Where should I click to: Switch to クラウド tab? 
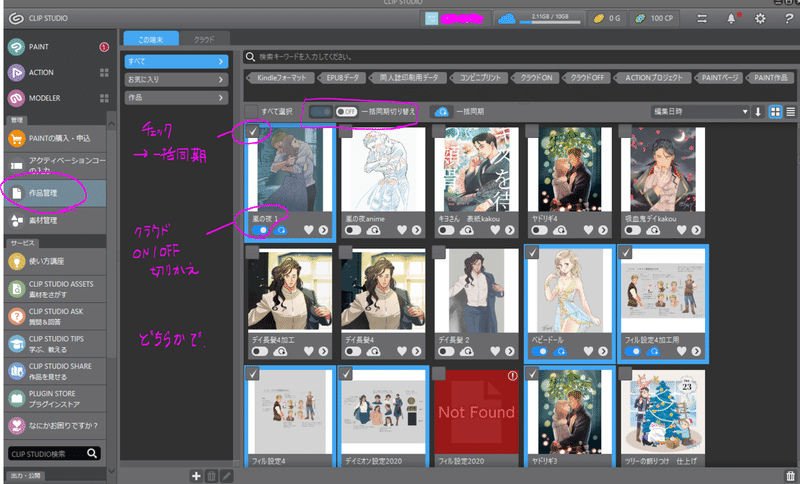point(204,39)
